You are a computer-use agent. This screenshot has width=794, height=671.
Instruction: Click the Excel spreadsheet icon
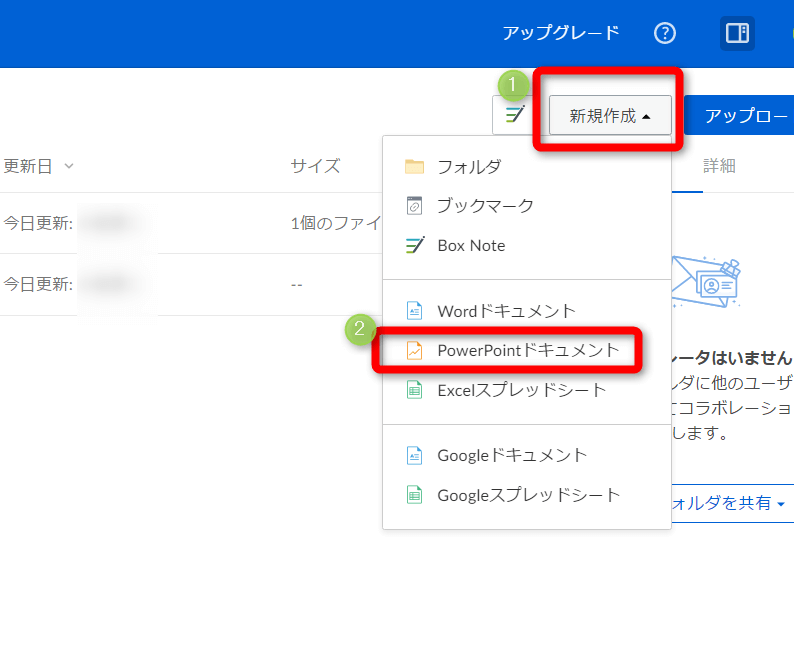[x=415, y=390]
